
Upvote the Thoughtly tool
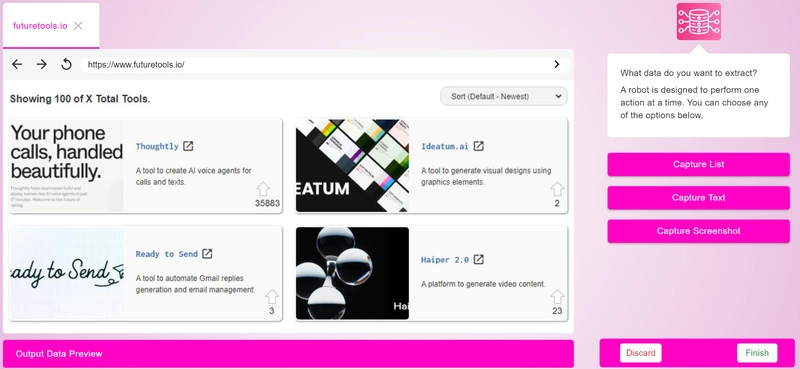(x=263, y=189)
